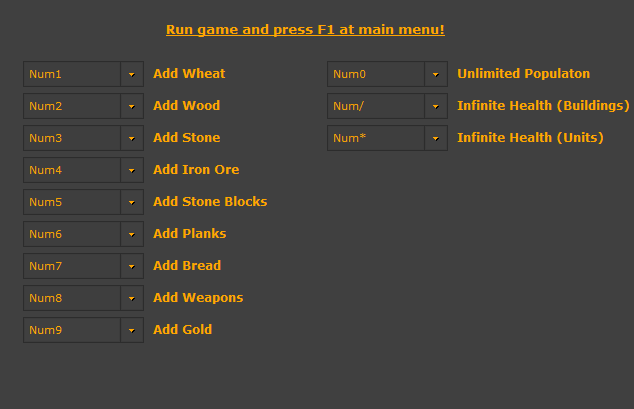Expand the Add Wood hotkey dropdown arrow
Screen dimensions: 634x409
(131, 106)
